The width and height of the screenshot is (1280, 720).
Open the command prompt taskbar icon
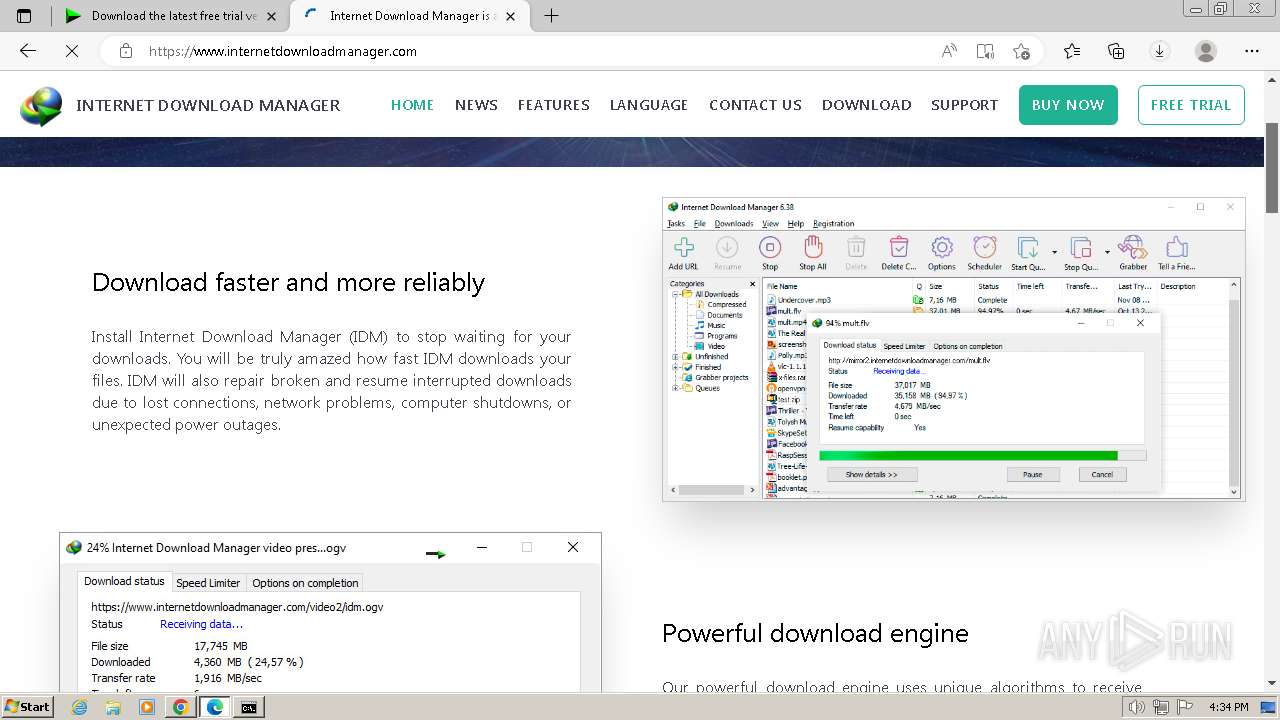248,707
